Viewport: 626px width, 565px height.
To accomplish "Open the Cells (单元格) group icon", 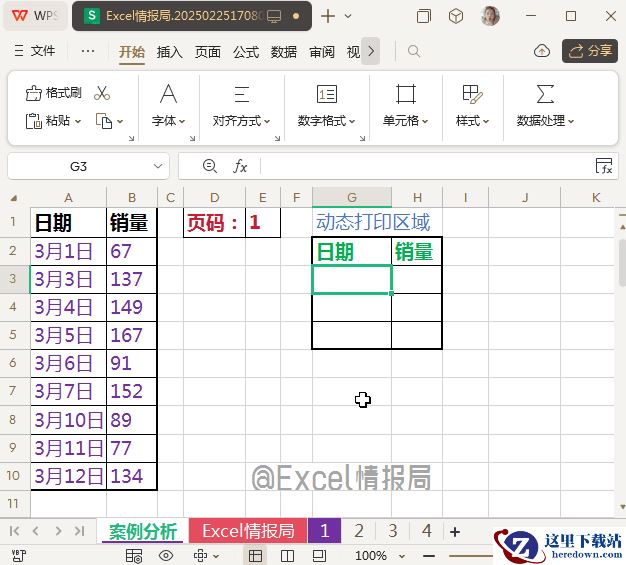I will [406, 94].
